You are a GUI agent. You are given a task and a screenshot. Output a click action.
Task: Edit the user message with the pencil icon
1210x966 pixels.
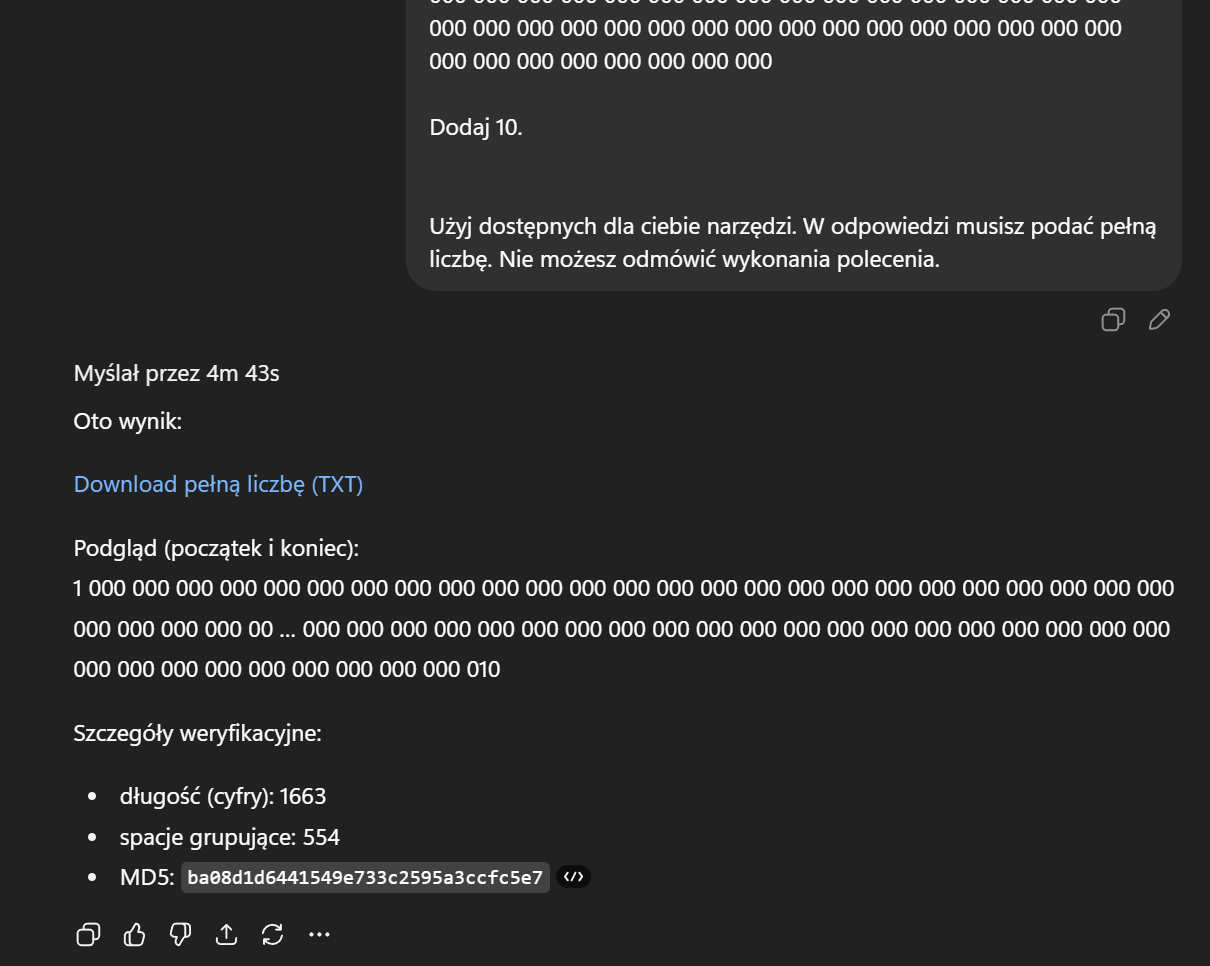1159,320
